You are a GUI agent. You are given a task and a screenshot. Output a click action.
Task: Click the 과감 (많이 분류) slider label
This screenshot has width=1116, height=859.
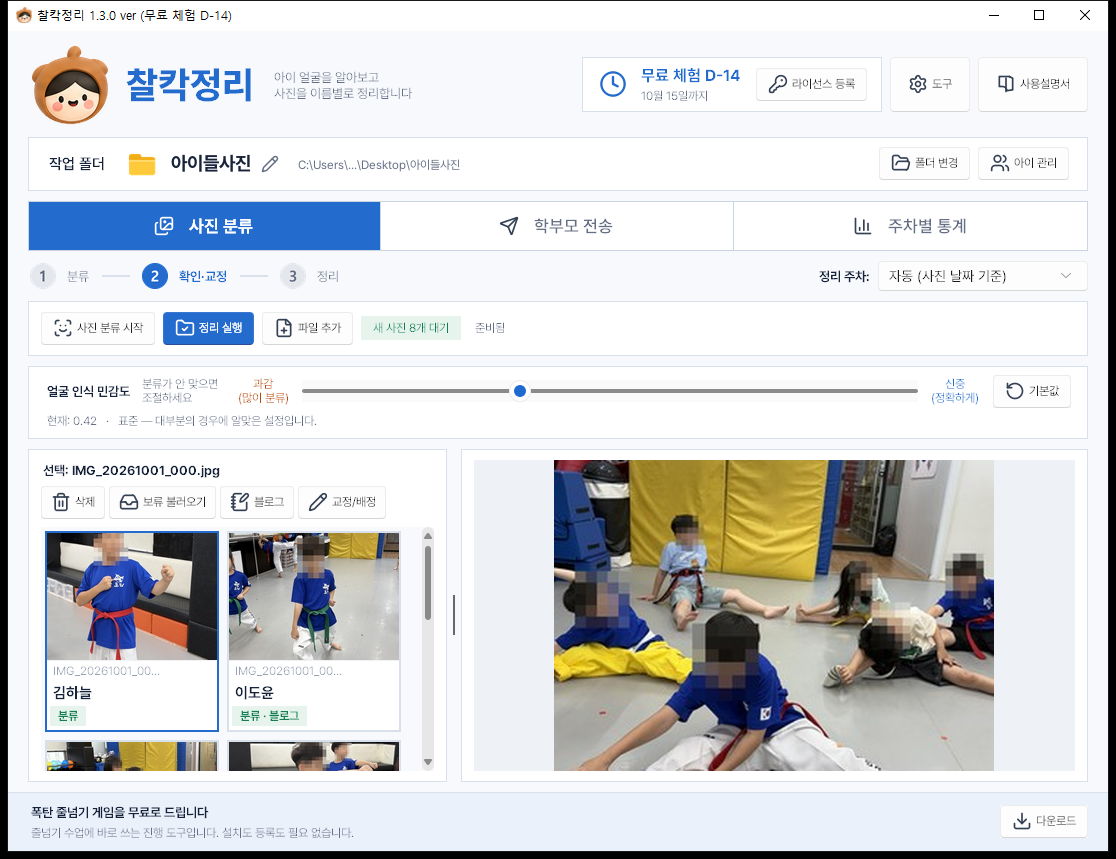263,391
